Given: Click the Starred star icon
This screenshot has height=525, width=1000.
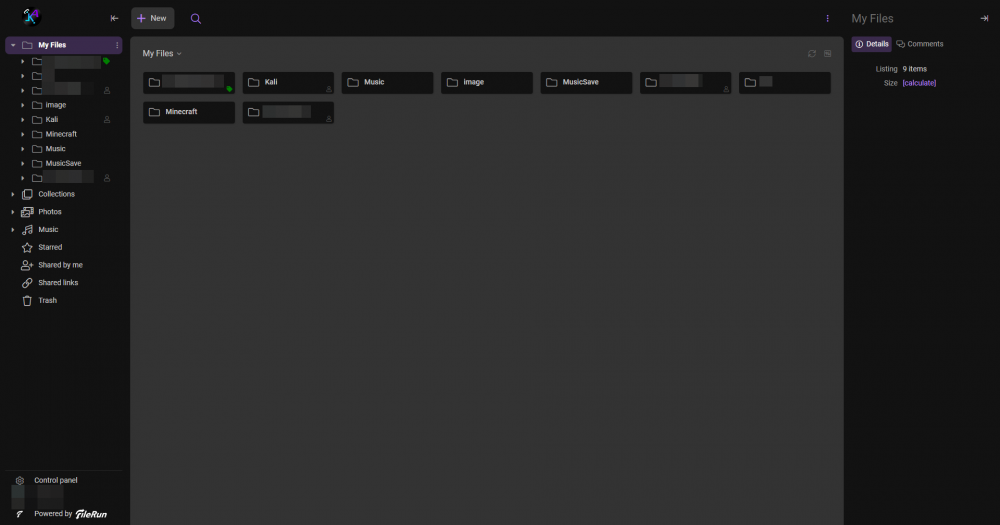Looking at the screenshot, I should (27, 248).
